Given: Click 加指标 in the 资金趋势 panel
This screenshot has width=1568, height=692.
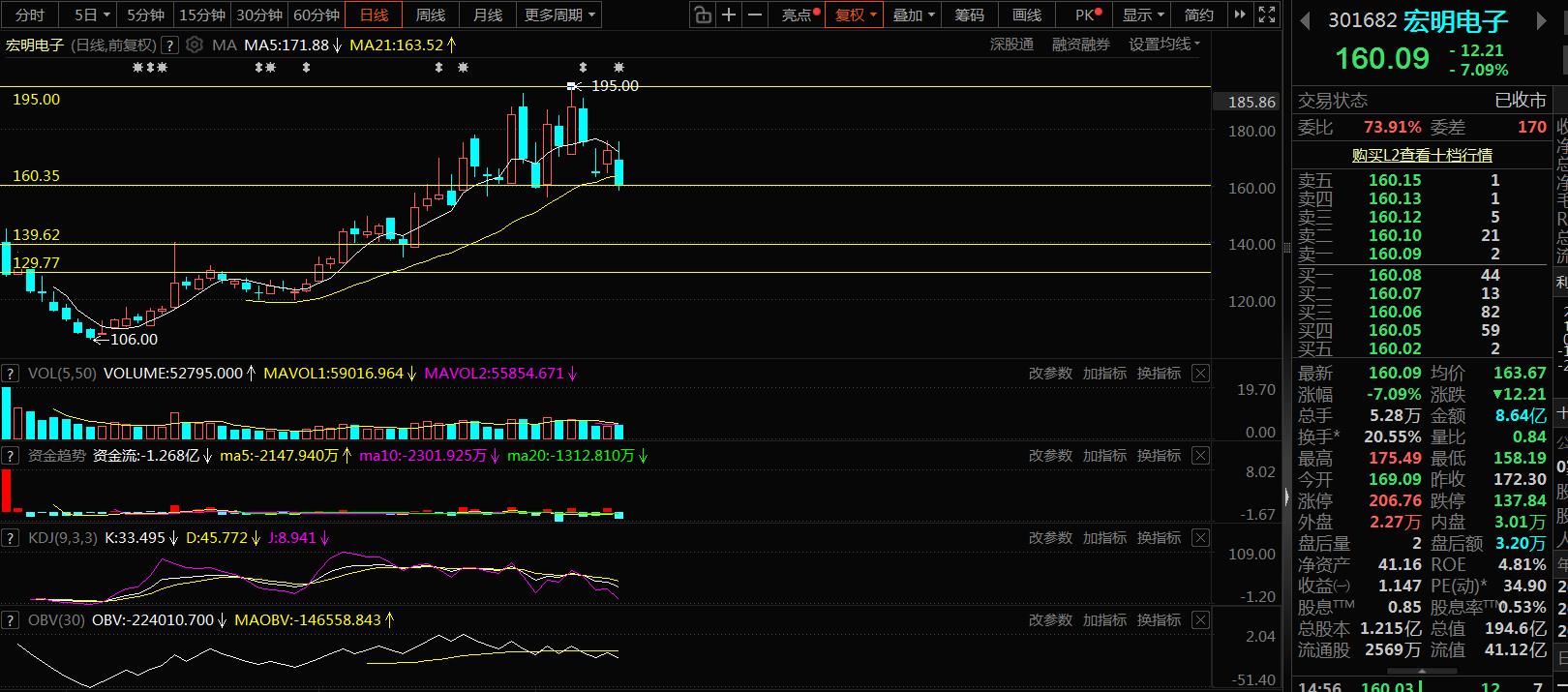Looking at the screenshot, I should pyautogui.click(x=1104, y=456).
